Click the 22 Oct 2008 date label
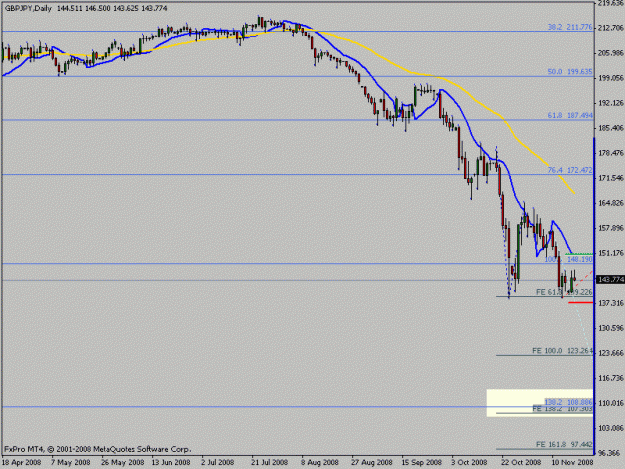The width and height of the screenshot is (625, 469). [521, 463]
